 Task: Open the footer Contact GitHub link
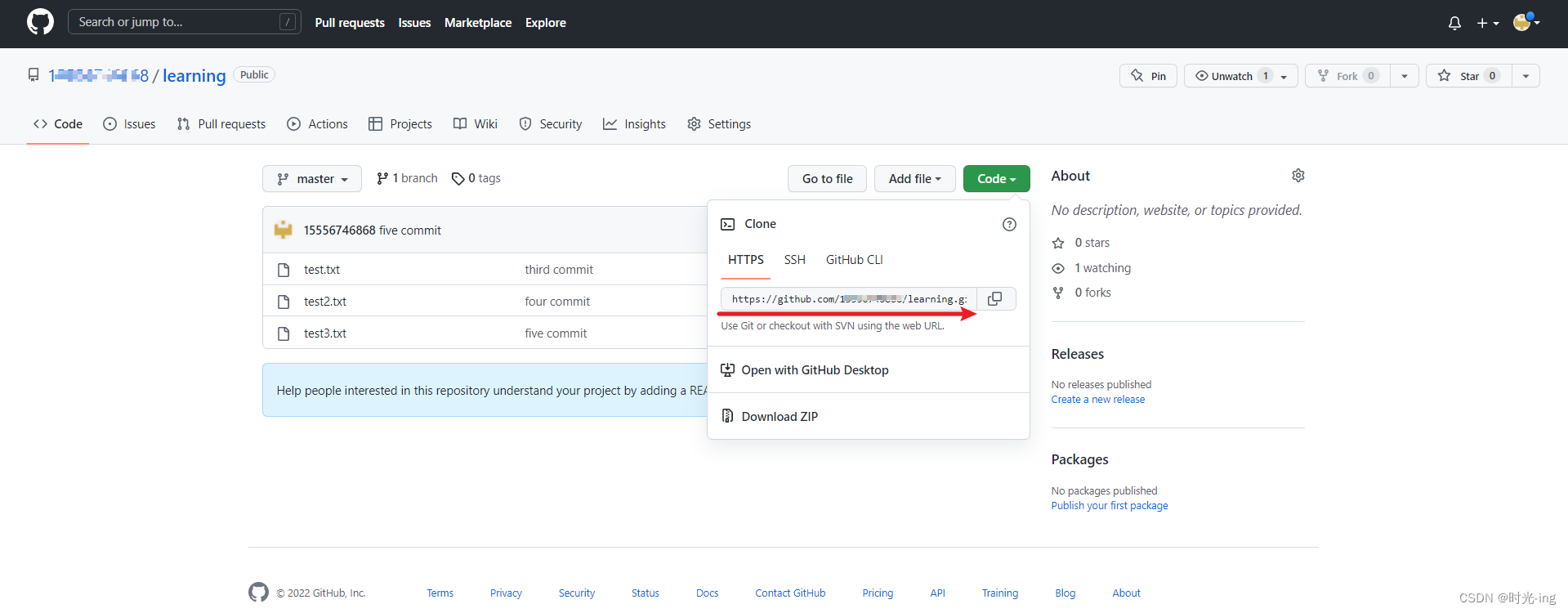click(790, 593)
